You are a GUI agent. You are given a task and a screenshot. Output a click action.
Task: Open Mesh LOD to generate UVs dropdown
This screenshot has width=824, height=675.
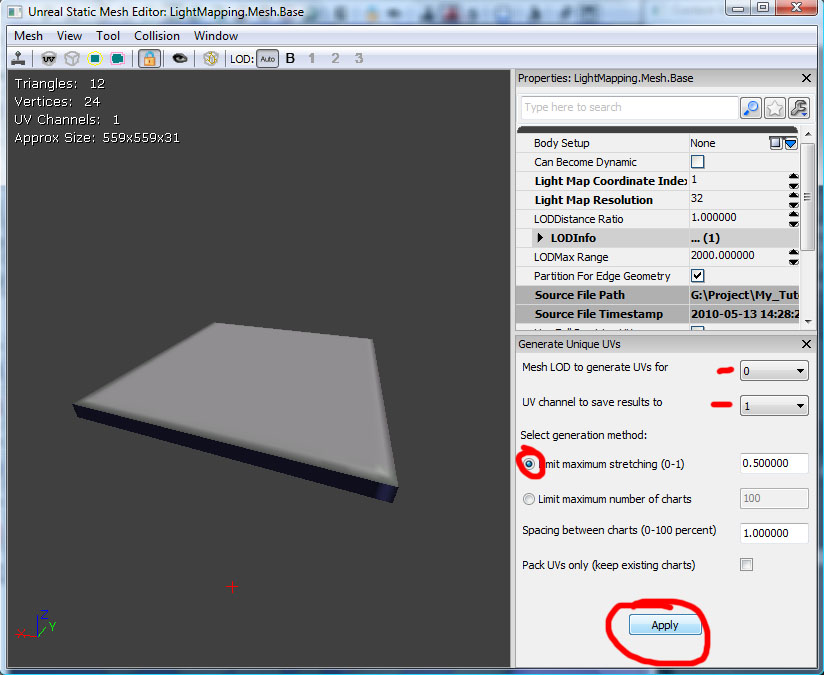point(774,370)
